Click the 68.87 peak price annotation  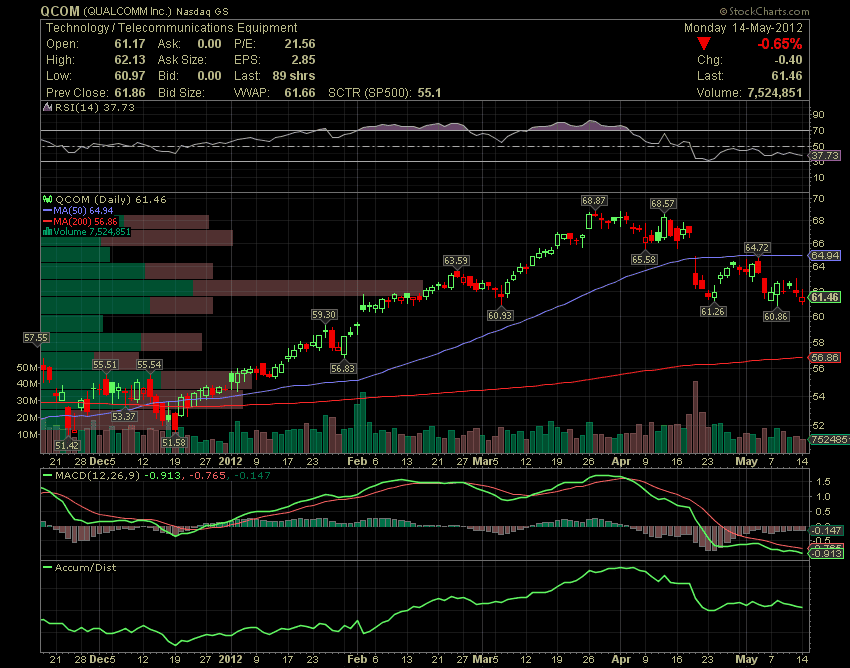click(x=594, y=201)
